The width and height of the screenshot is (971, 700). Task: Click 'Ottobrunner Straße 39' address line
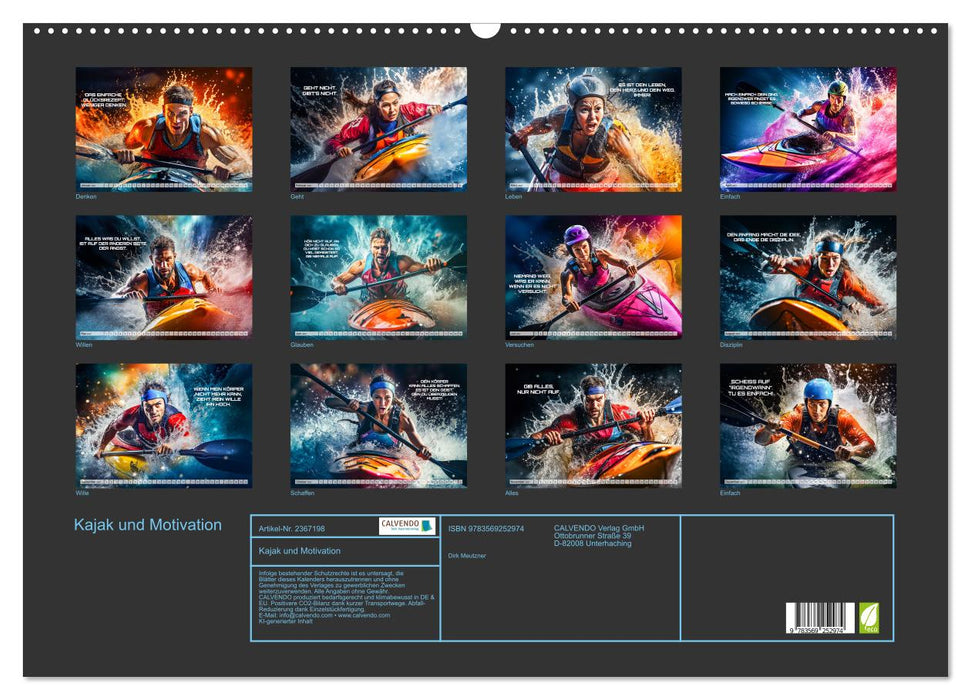[593, 536]
